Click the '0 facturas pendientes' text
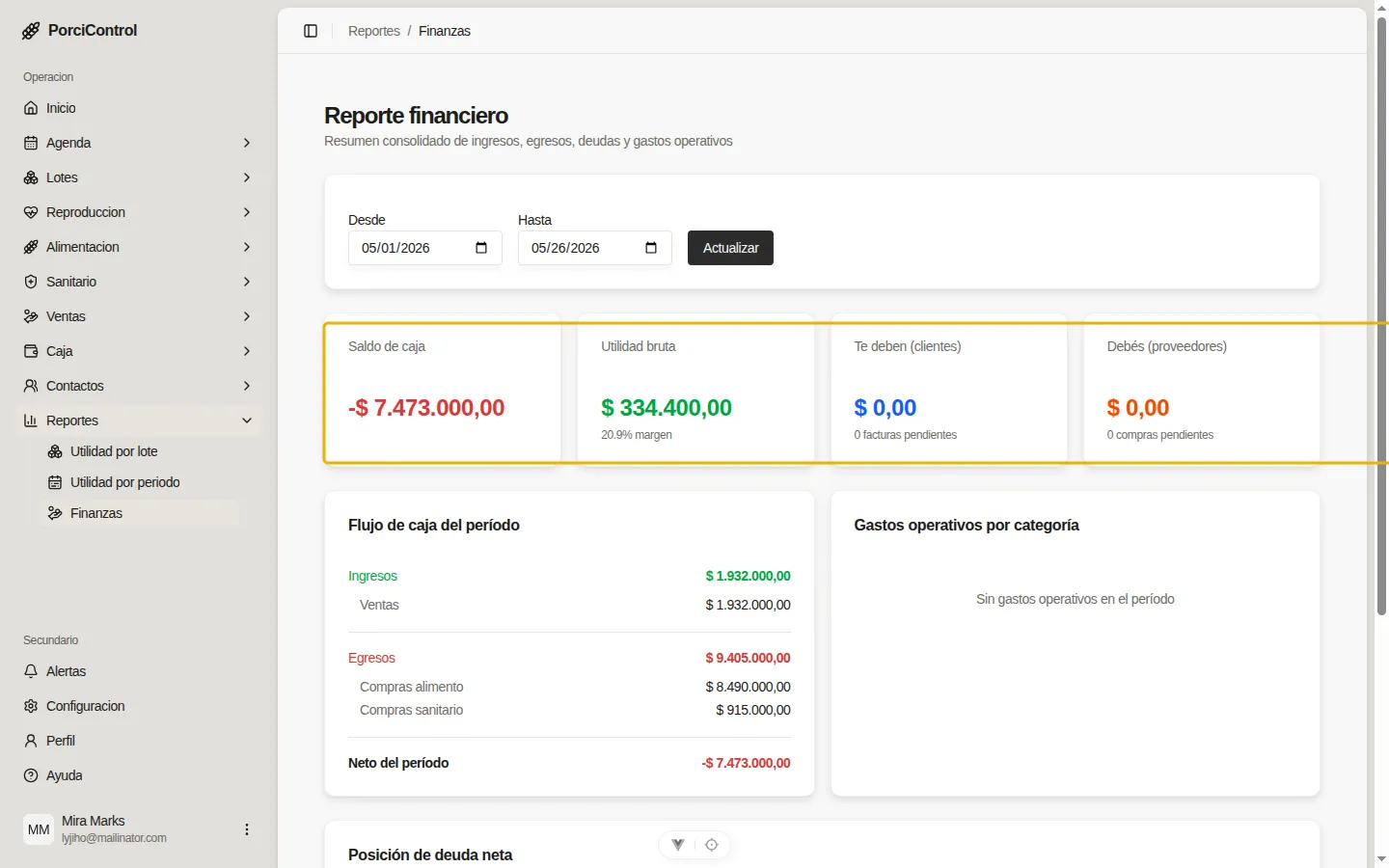The image size is (1389, 868). 905,435
